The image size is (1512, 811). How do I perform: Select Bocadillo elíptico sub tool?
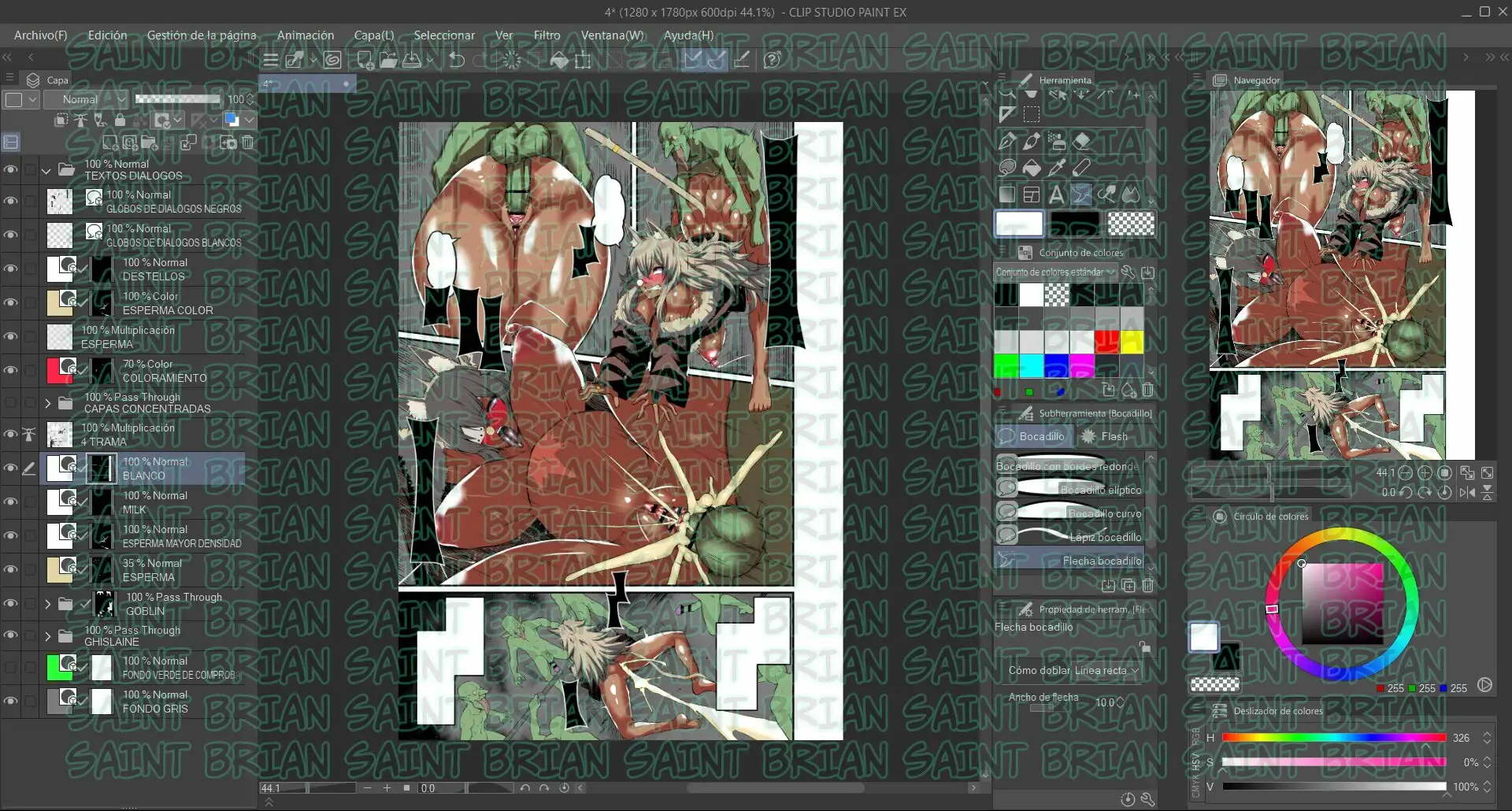[x=1069, y=490]
